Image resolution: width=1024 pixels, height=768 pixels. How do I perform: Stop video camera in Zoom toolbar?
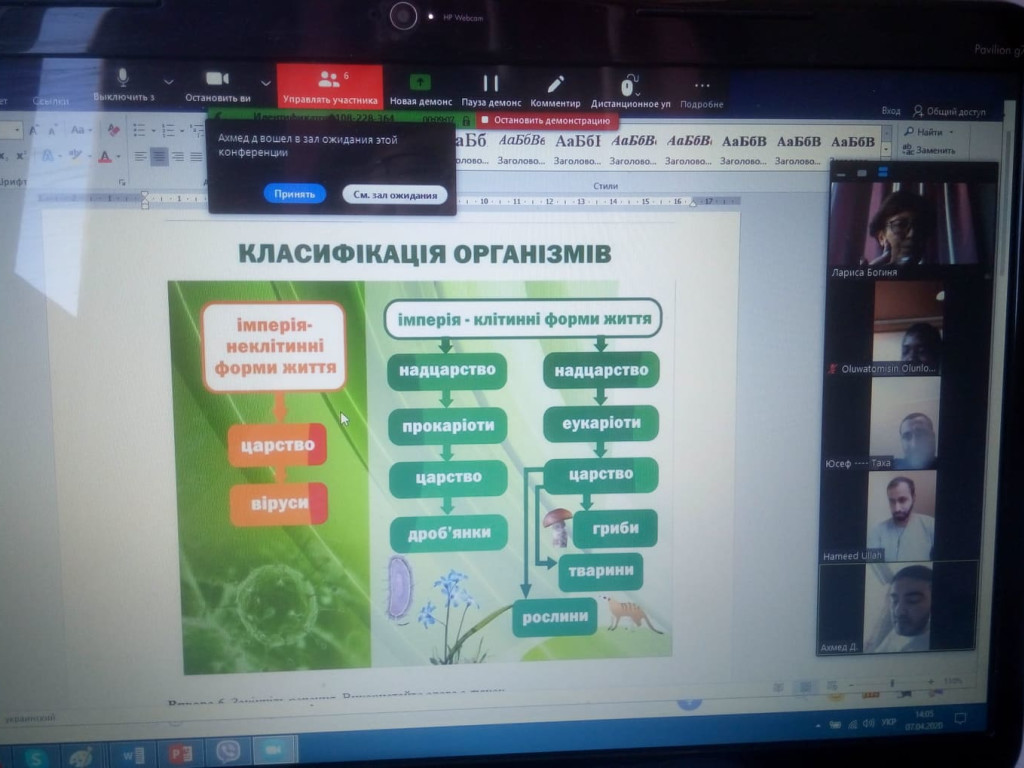[217, 86]
